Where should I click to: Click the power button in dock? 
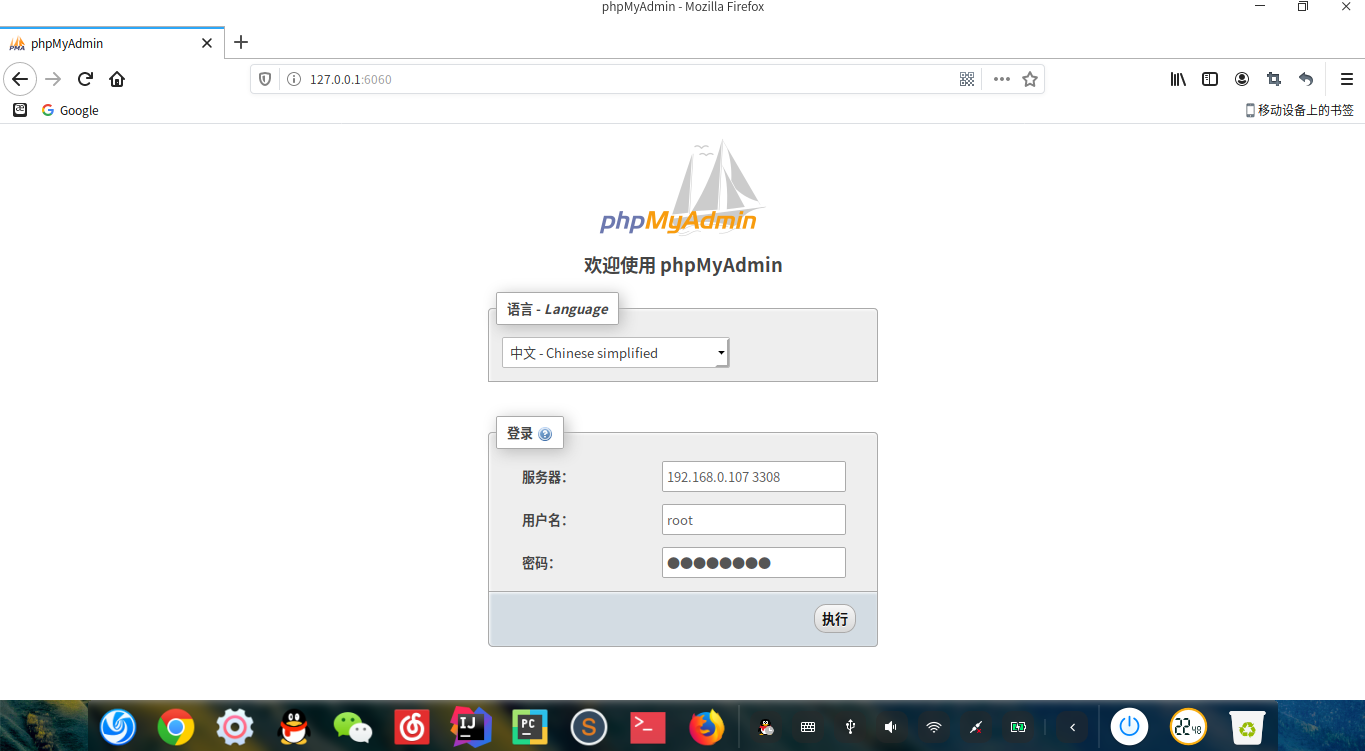[1129, 727]
